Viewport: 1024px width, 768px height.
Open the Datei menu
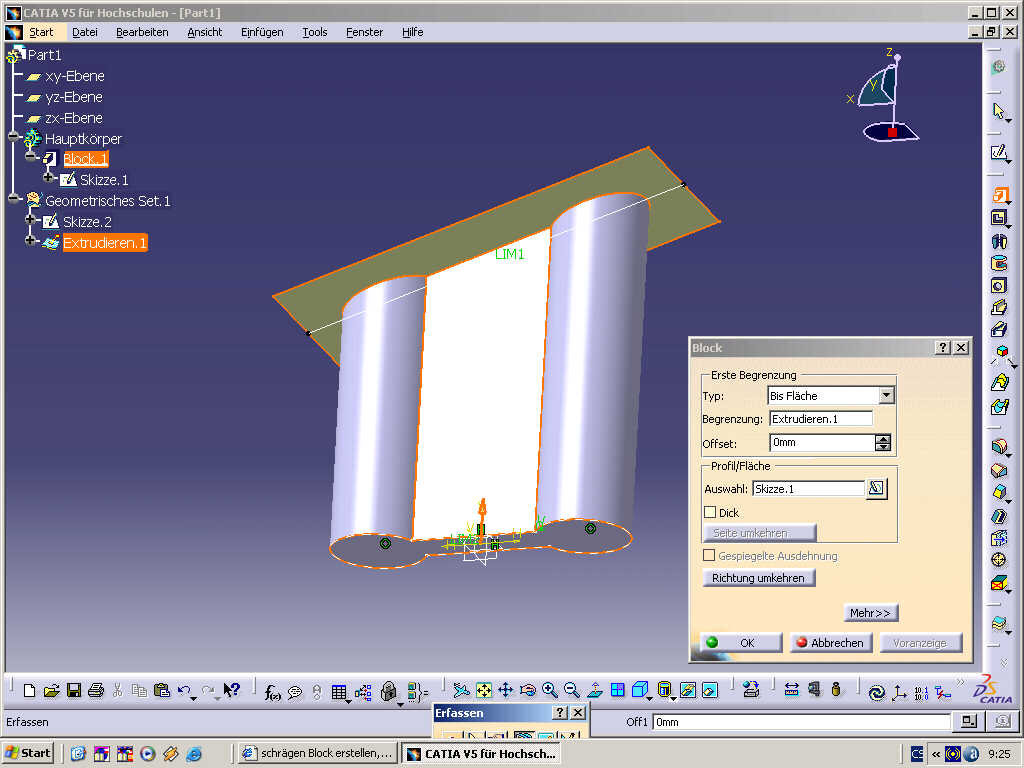(x=85, y=32)
